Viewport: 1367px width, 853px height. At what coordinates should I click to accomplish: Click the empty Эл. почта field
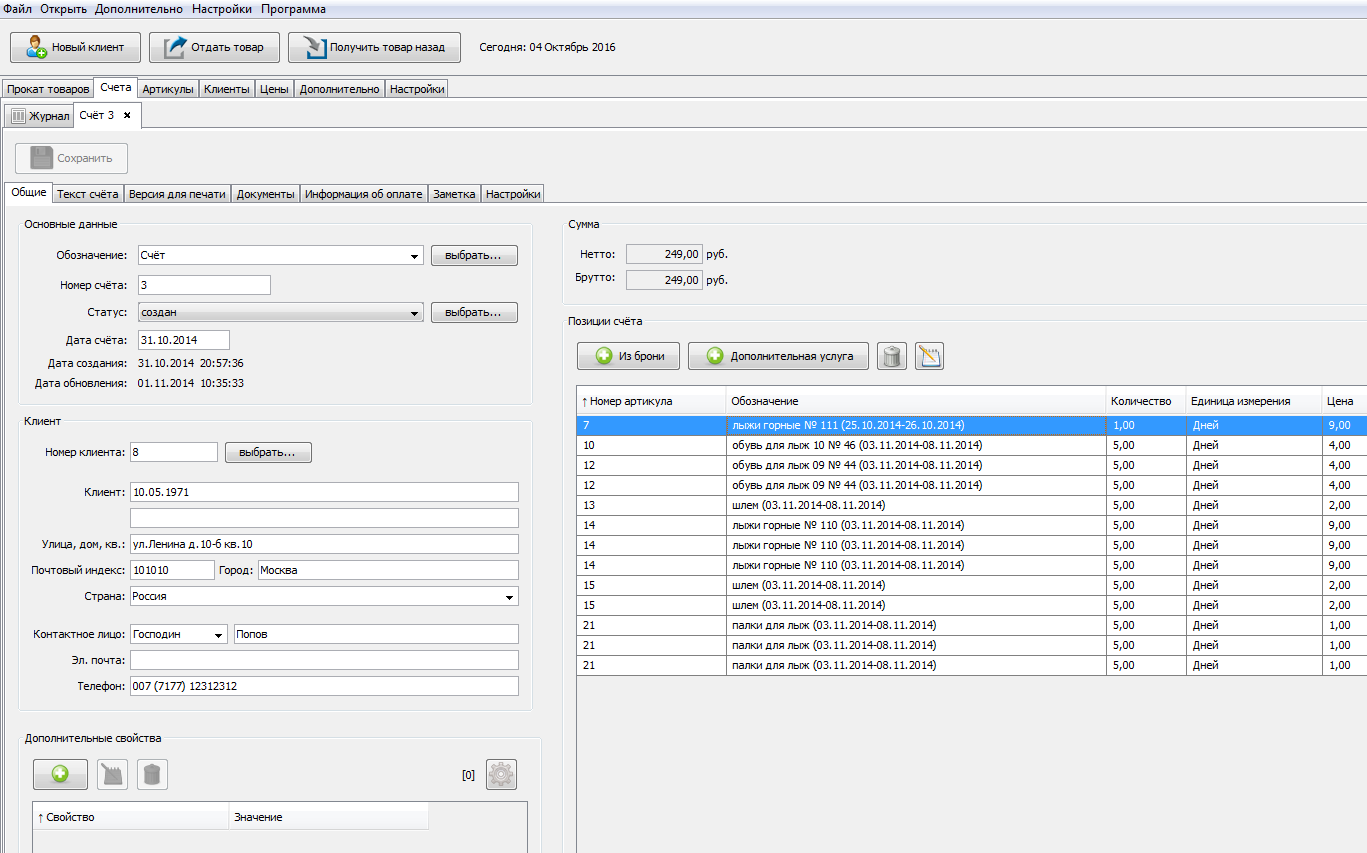click(324, 660)
